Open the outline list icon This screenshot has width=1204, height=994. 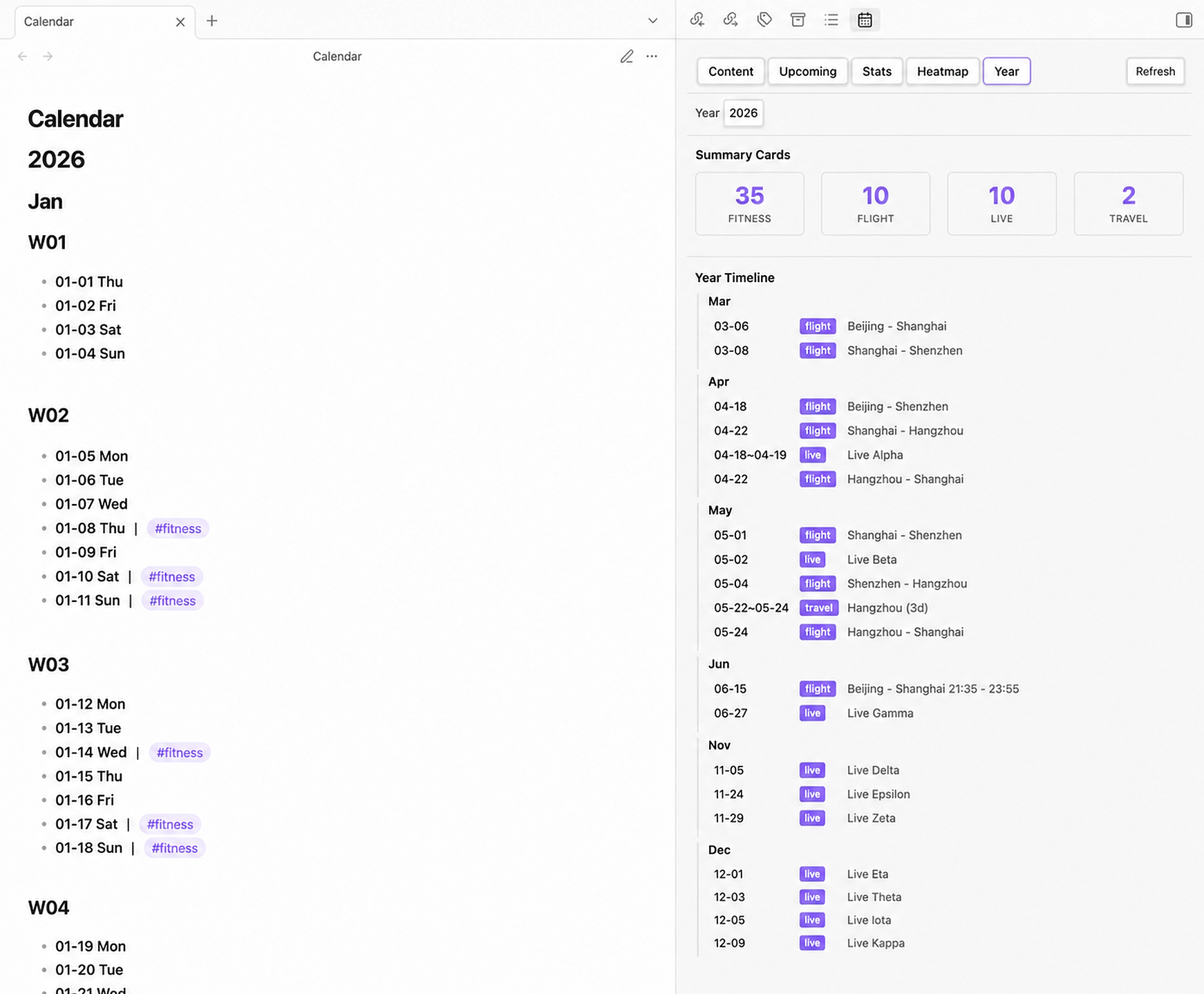pyautogui.click(x=831, y=20)
